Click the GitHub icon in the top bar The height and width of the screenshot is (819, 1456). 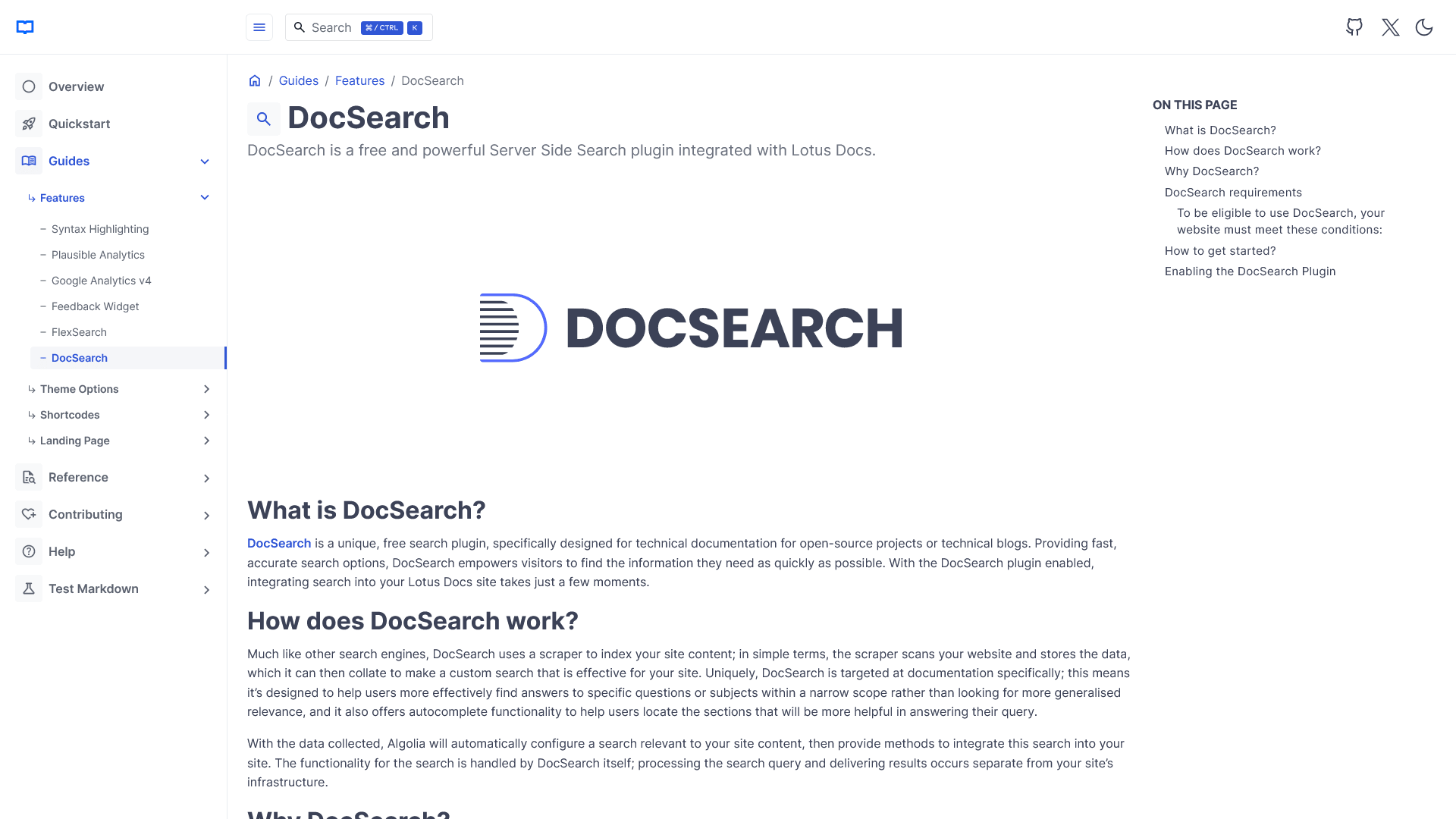(1354, 27)
